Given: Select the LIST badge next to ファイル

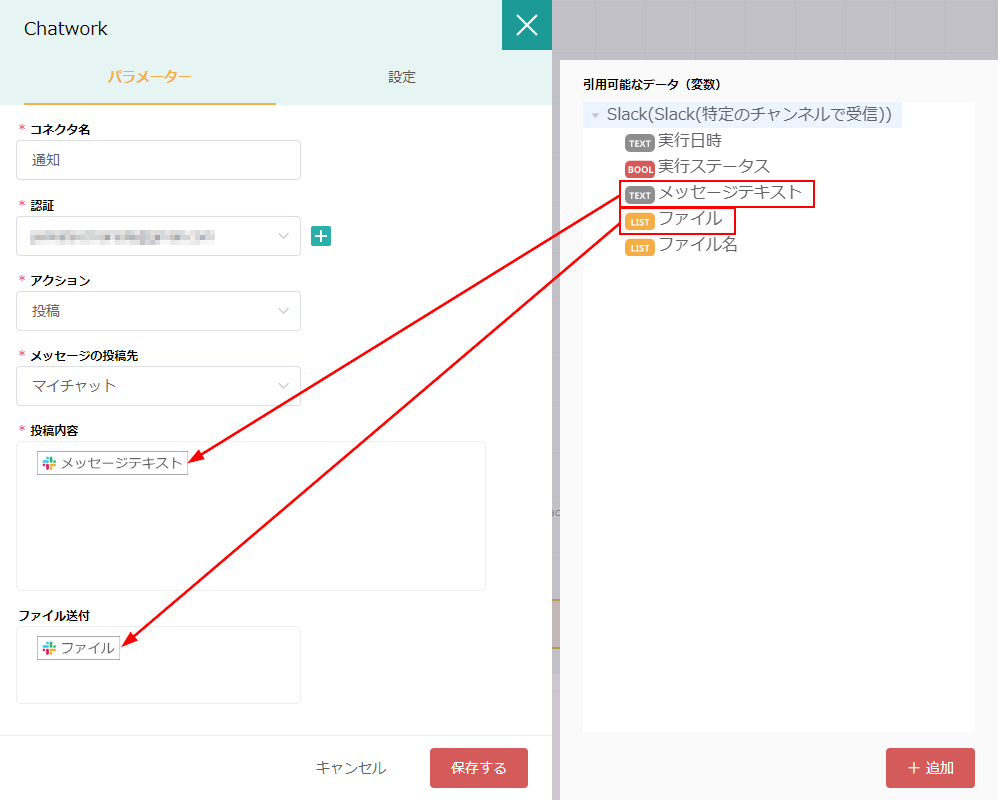Looking at the screenshot, I should pos(640,221).
